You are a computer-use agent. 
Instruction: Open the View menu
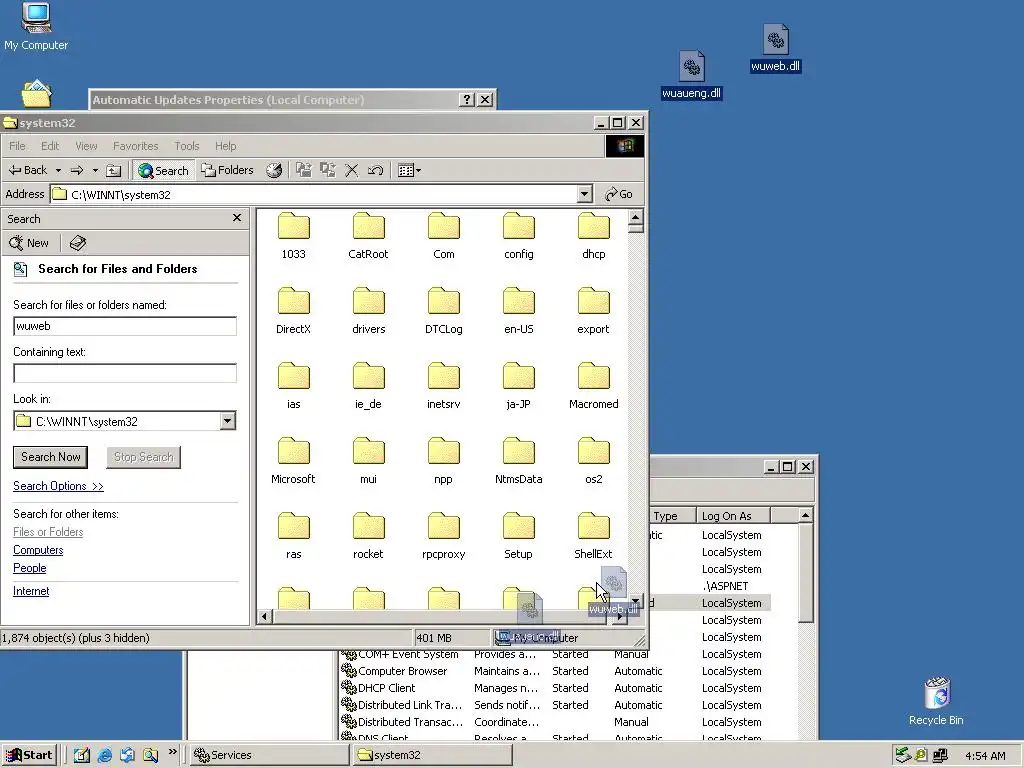point(86,146)
